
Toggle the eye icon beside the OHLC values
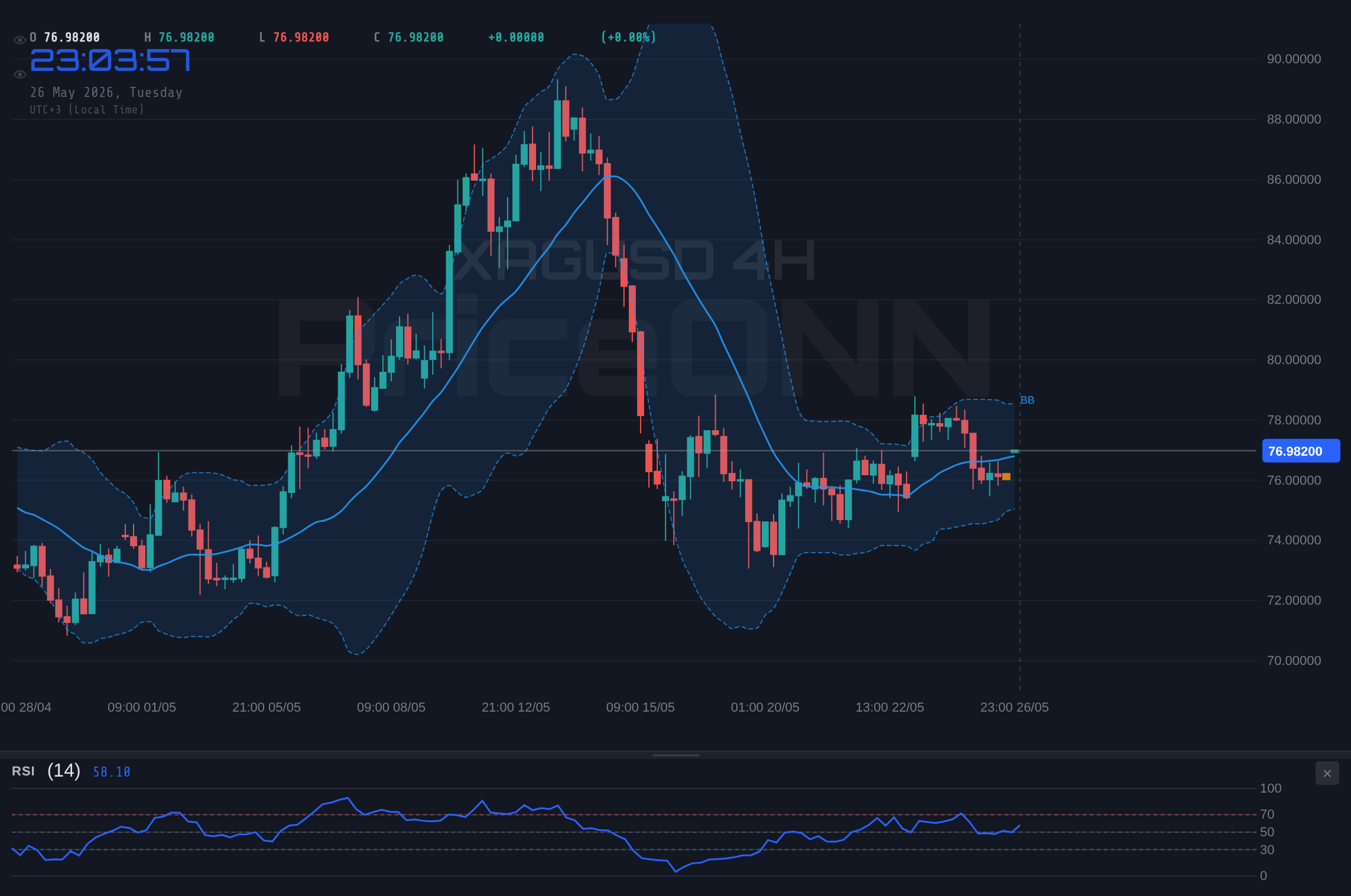[20, 40]
